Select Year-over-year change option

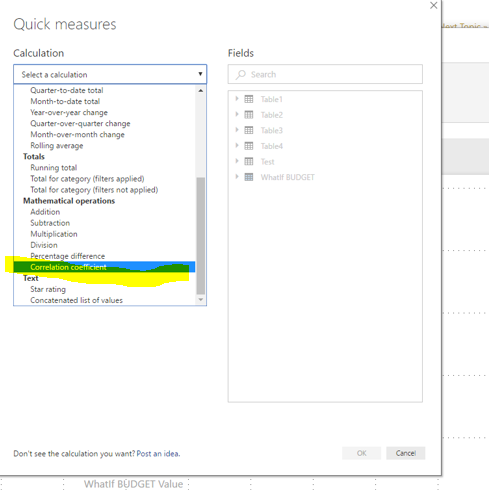[x=69, y=112]
